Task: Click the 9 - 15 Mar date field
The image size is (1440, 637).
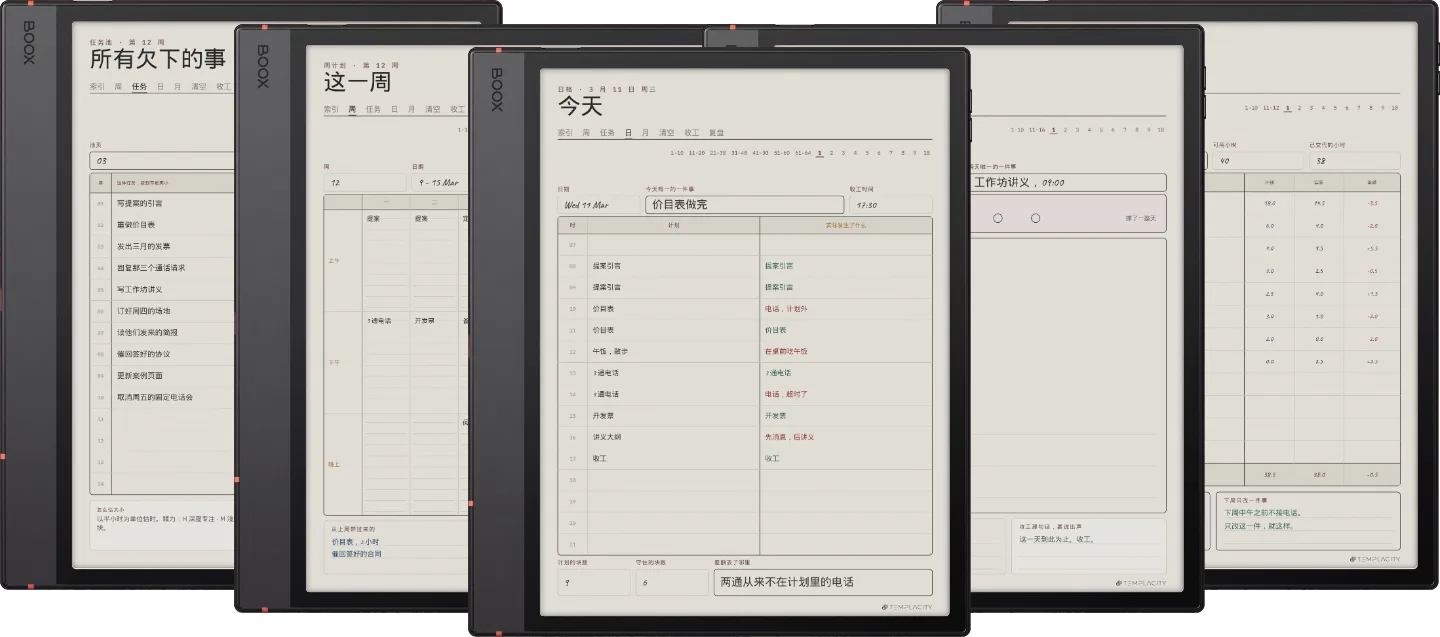Action: tap(441, 183)
